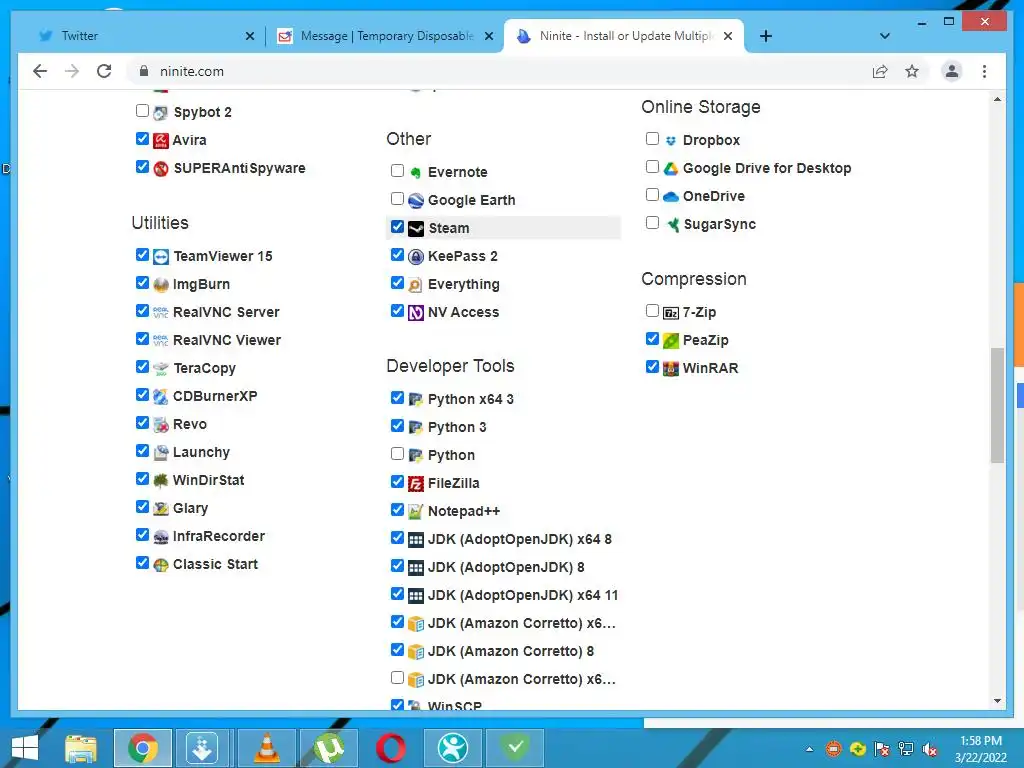The width and height of the screenshot is (1024, 768).
Task: Uncheck the Revo checkbox
Action: [142, 423]
